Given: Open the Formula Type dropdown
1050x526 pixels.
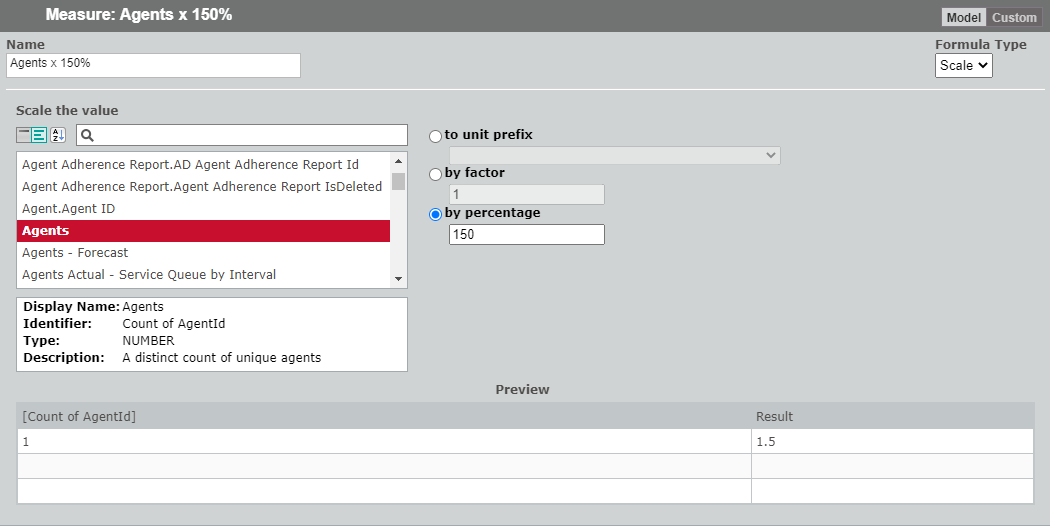Looking at the screenshot, I should point(963,65).
